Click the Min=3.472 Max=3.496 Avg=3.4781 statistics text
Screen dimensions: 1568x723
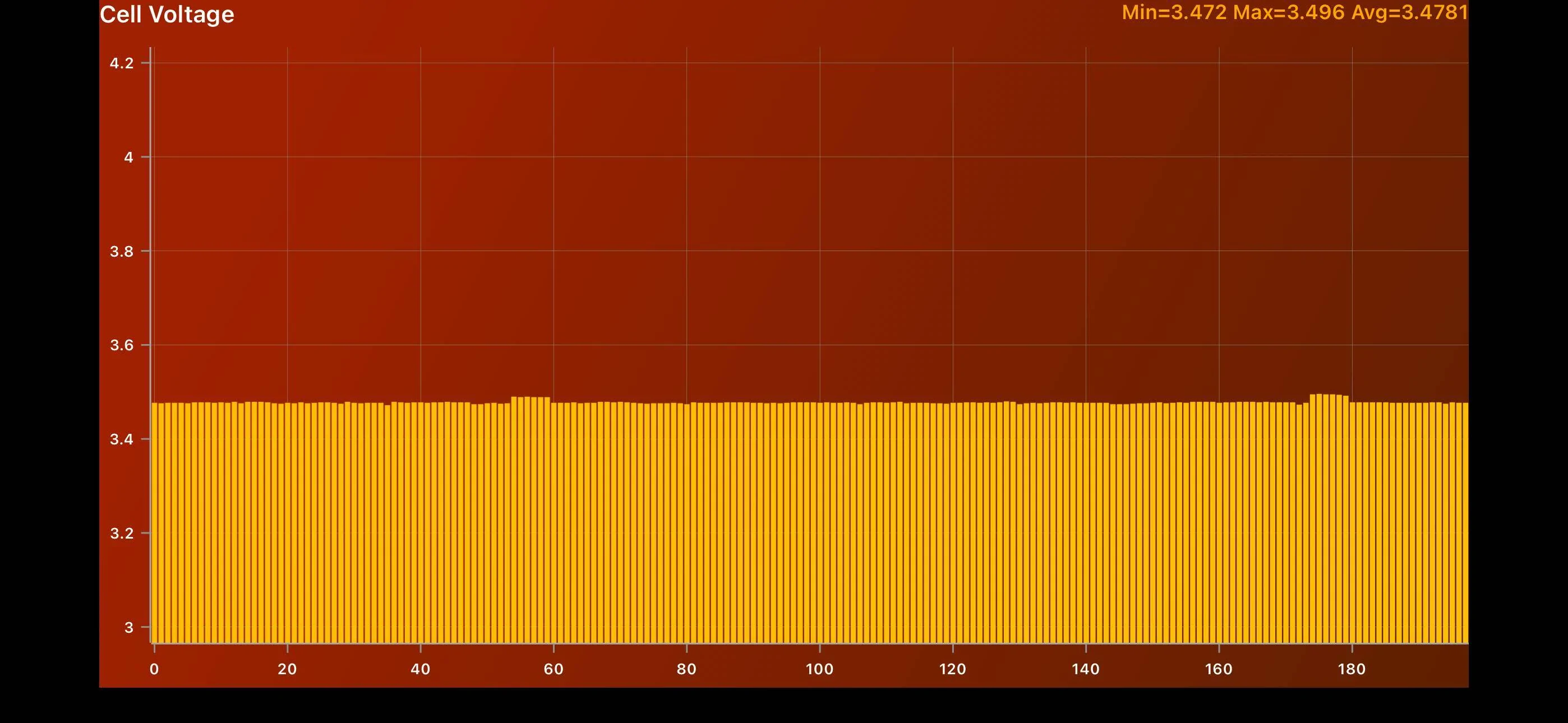[1295, 13]
